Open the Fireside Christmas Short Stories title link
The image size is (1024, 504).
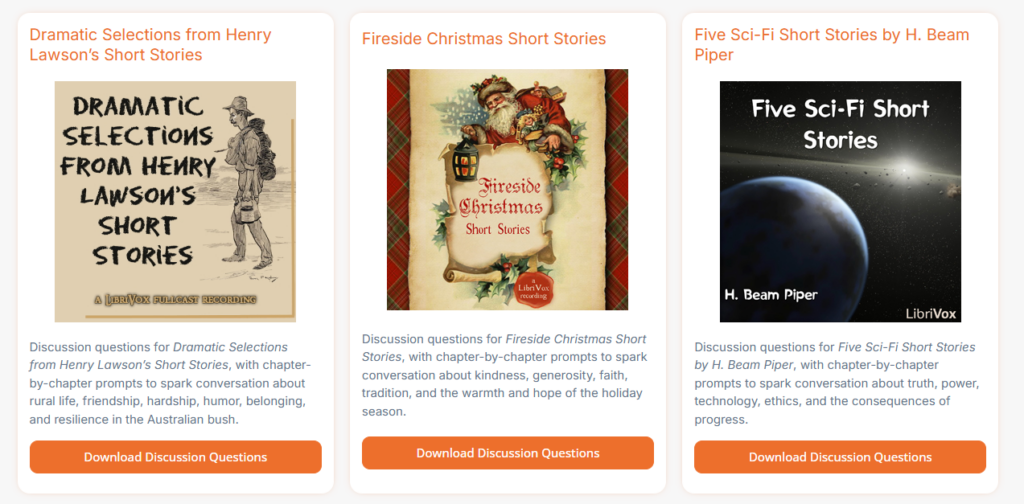pos(484,39)
